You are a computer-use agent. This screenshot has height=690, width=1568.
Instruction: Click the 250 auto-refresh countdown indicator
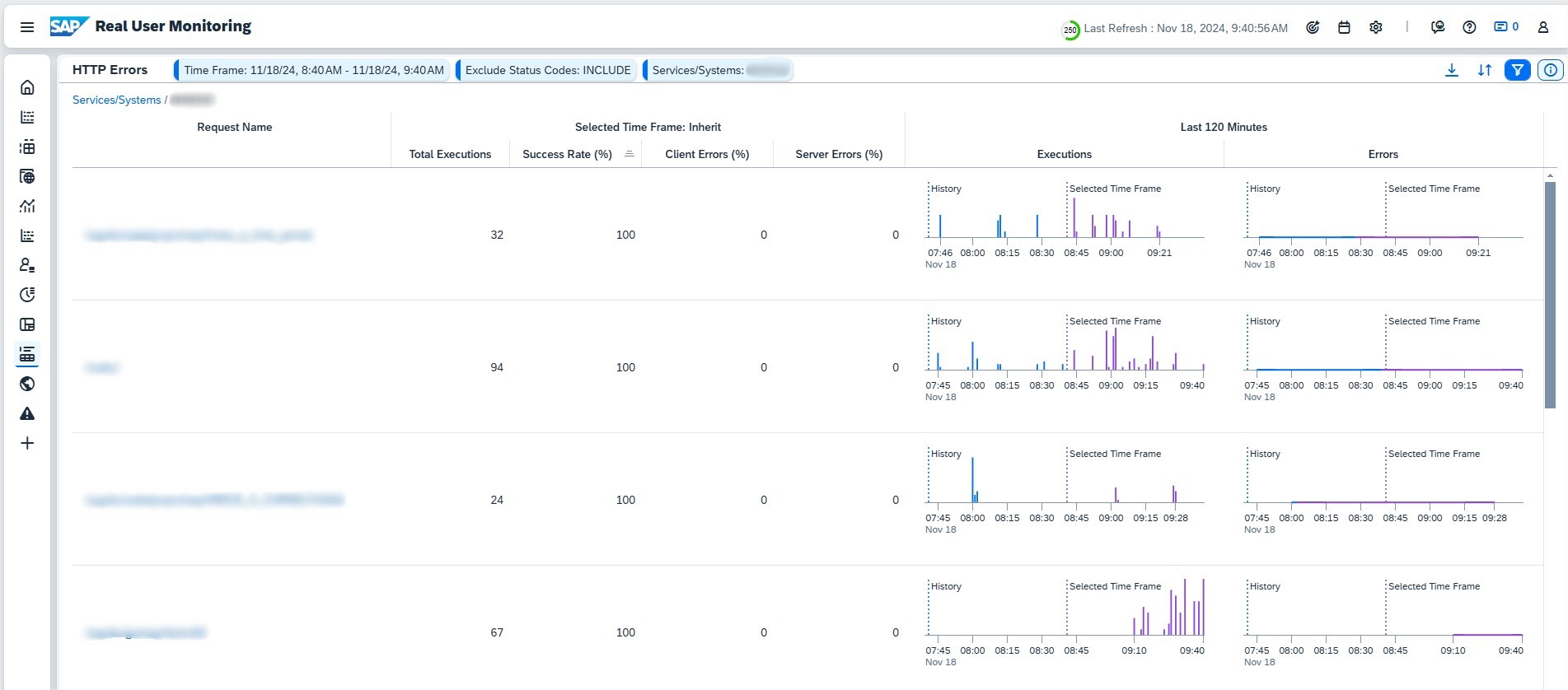click(1070, 30)
